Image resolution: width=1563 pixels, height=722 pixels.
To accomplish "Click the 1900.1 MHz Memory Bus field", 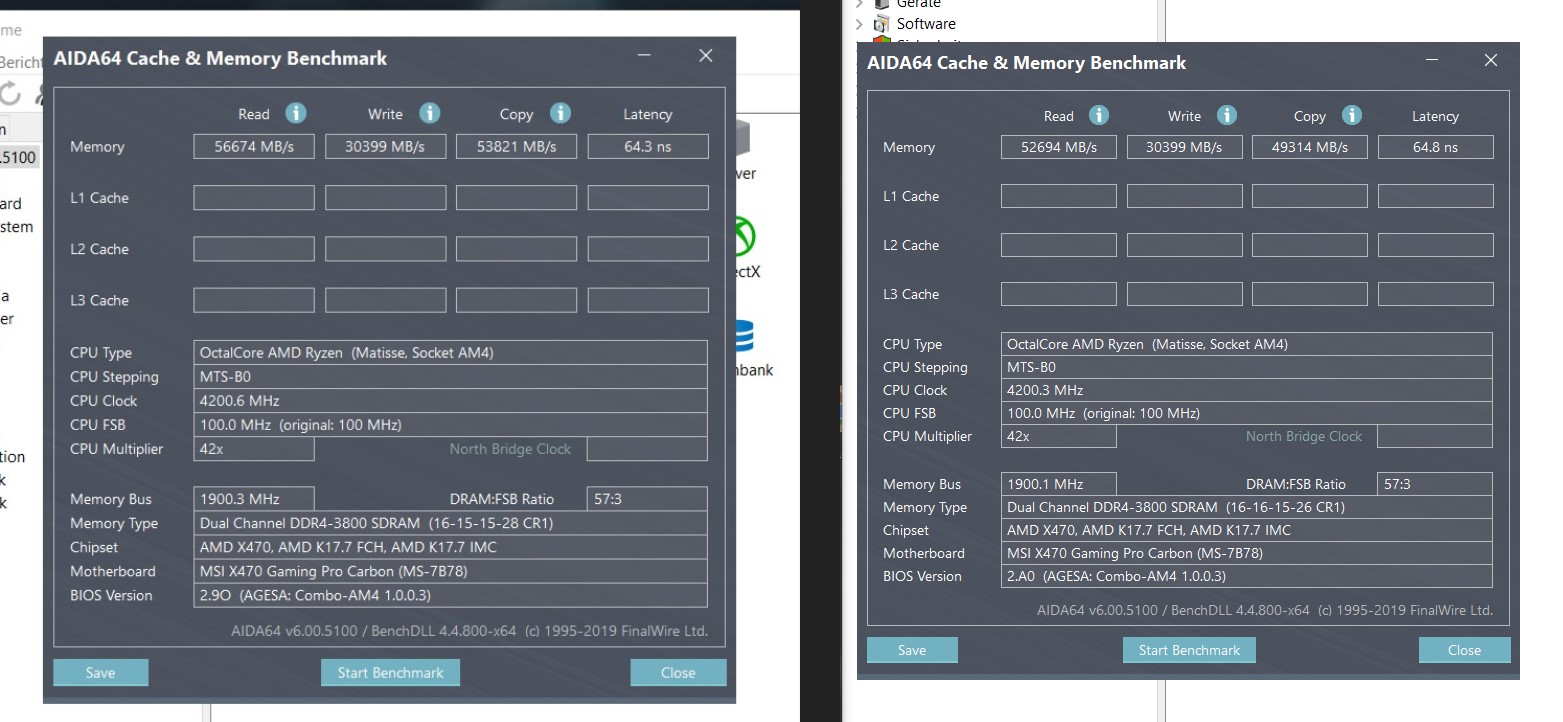I will pyautogui.click(x=1059, y=484).
